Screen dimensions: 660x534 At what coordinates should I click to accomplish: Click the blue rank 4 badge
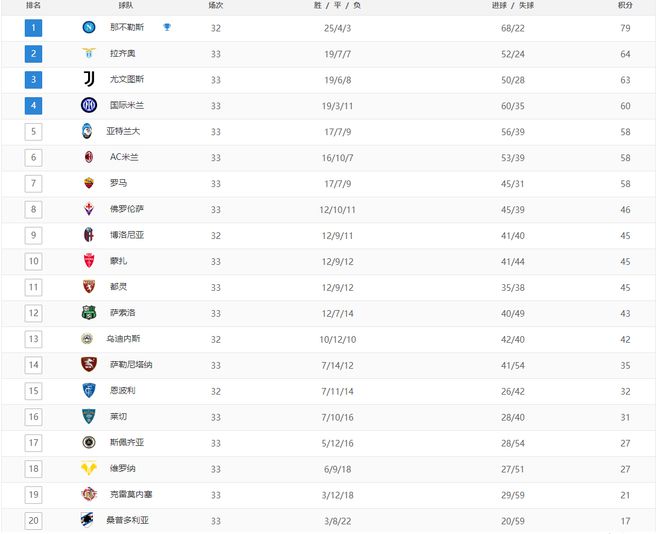tap(35, 106)
